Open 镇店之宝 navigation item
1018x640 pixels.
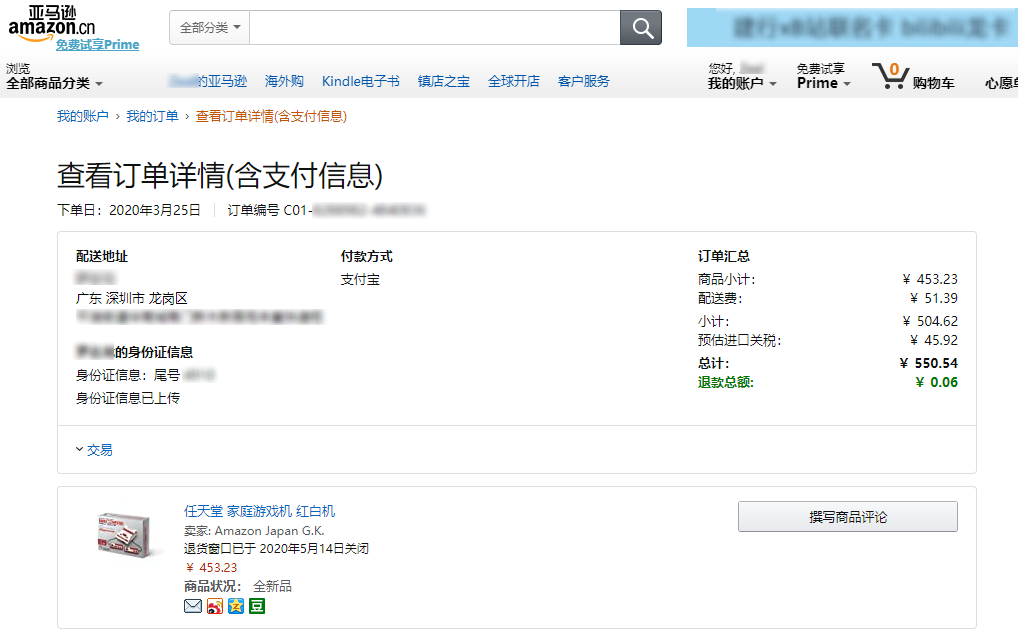tap(443, 81)
